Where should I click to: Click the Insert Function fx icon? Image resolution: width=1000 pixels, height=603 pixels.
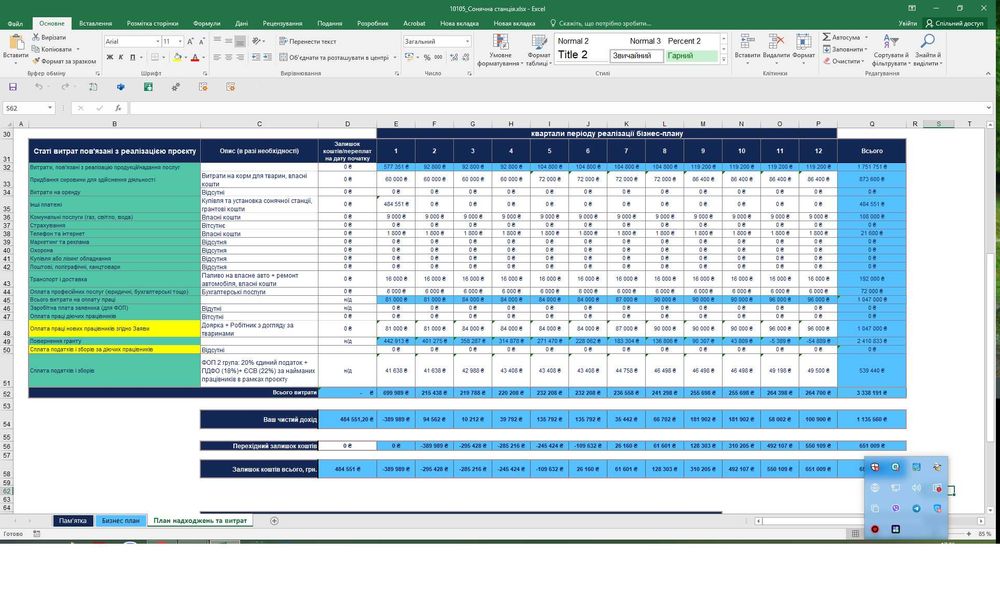118,108
